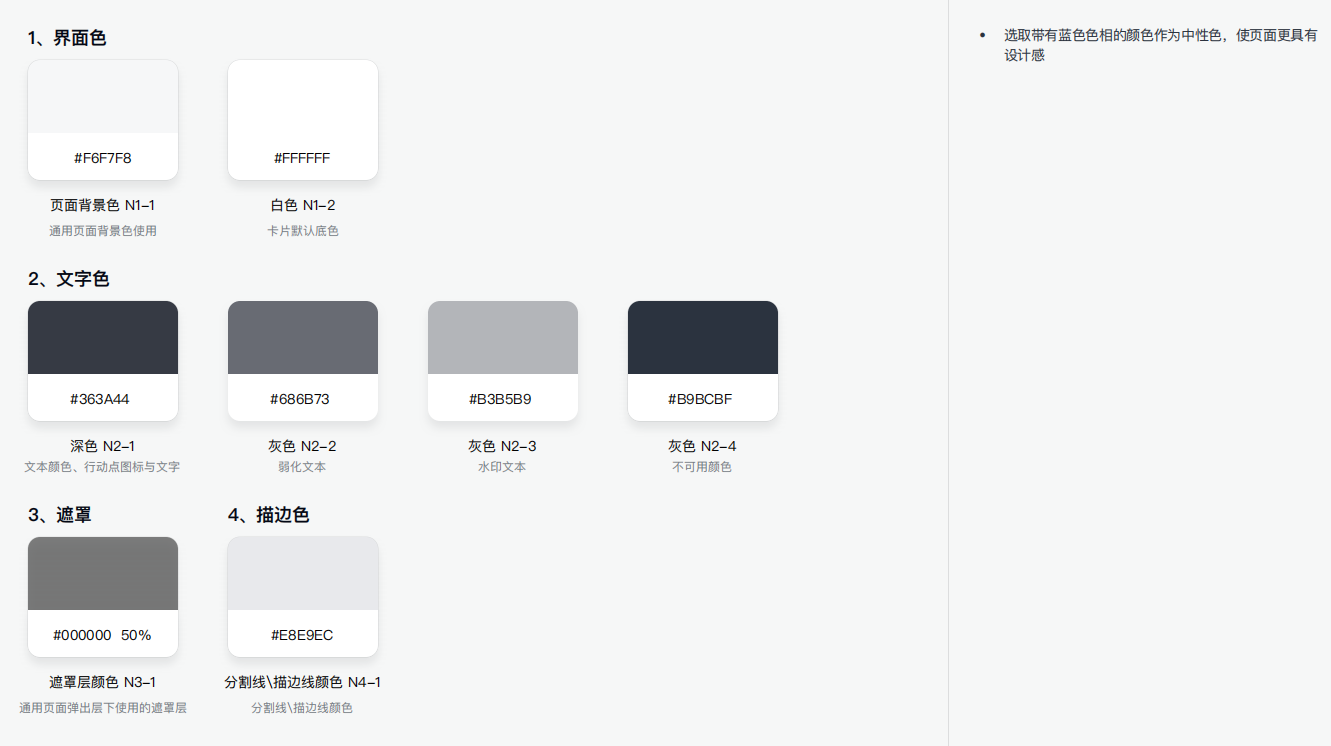Click the hex value text '#B9BCBF'
Viewport: 1331px width, 746px height.
[700, 399]
